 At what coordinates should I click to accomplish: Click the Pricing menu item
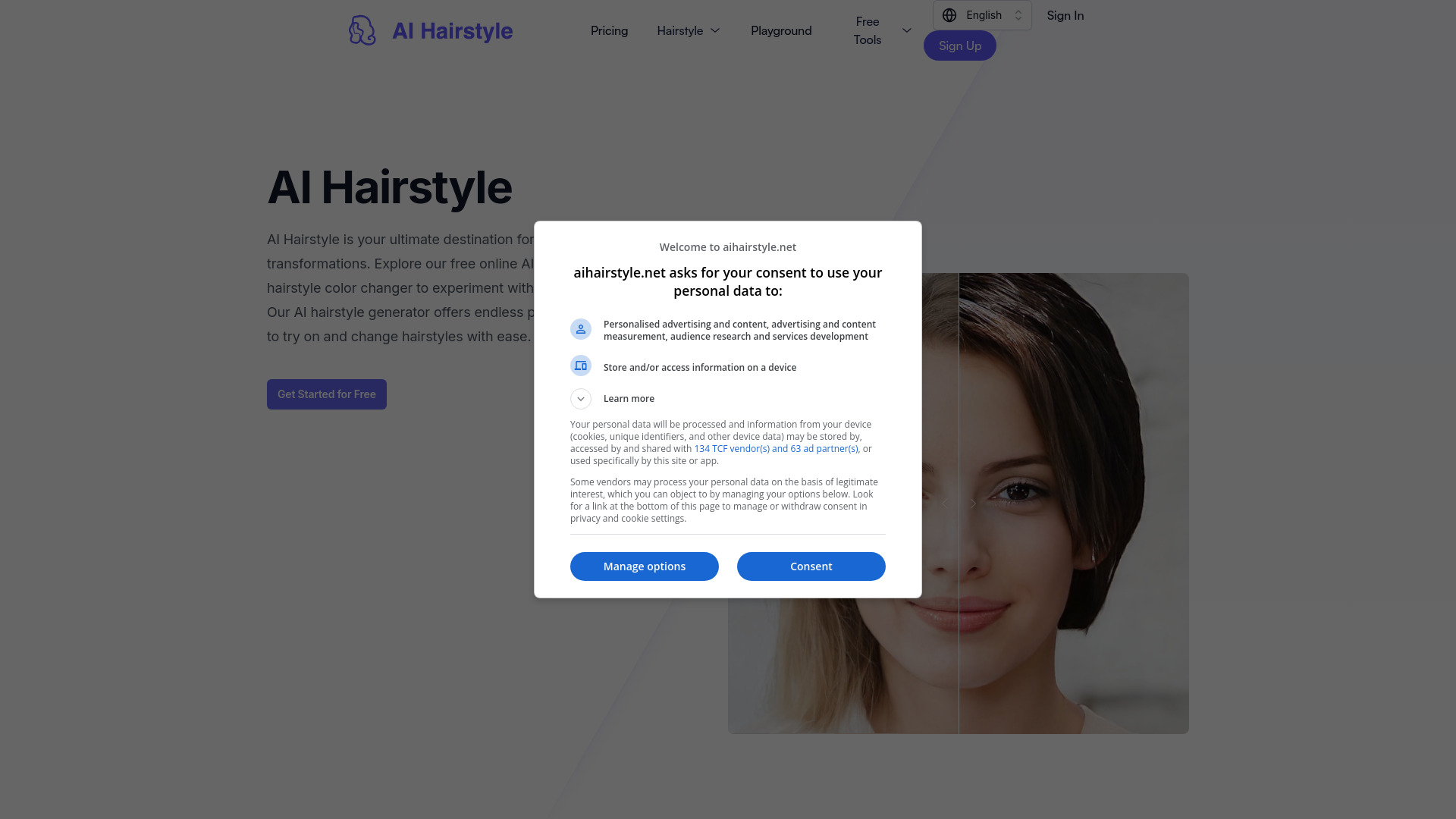point(609,30)
